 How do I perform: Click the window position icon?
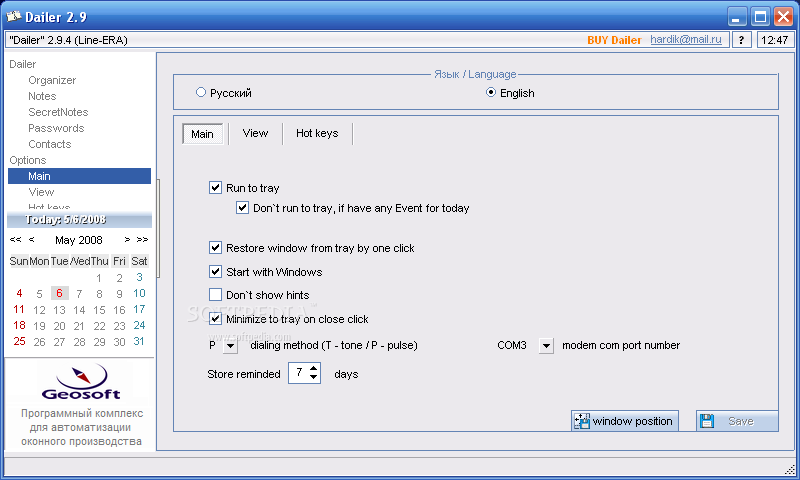tap(582, 421)
